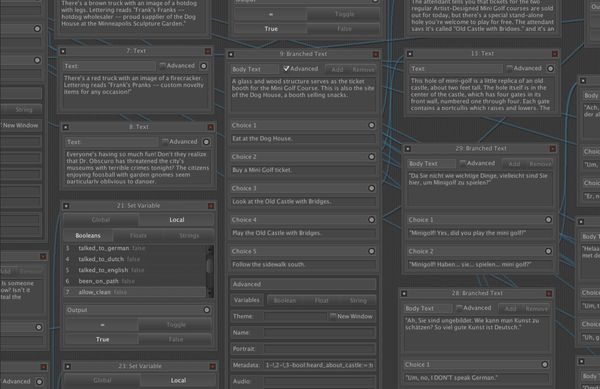Image resolution: width=600 pixels, height=389 pixels.
Task: Collapse node 13: Text
Action: coord(410,54)
